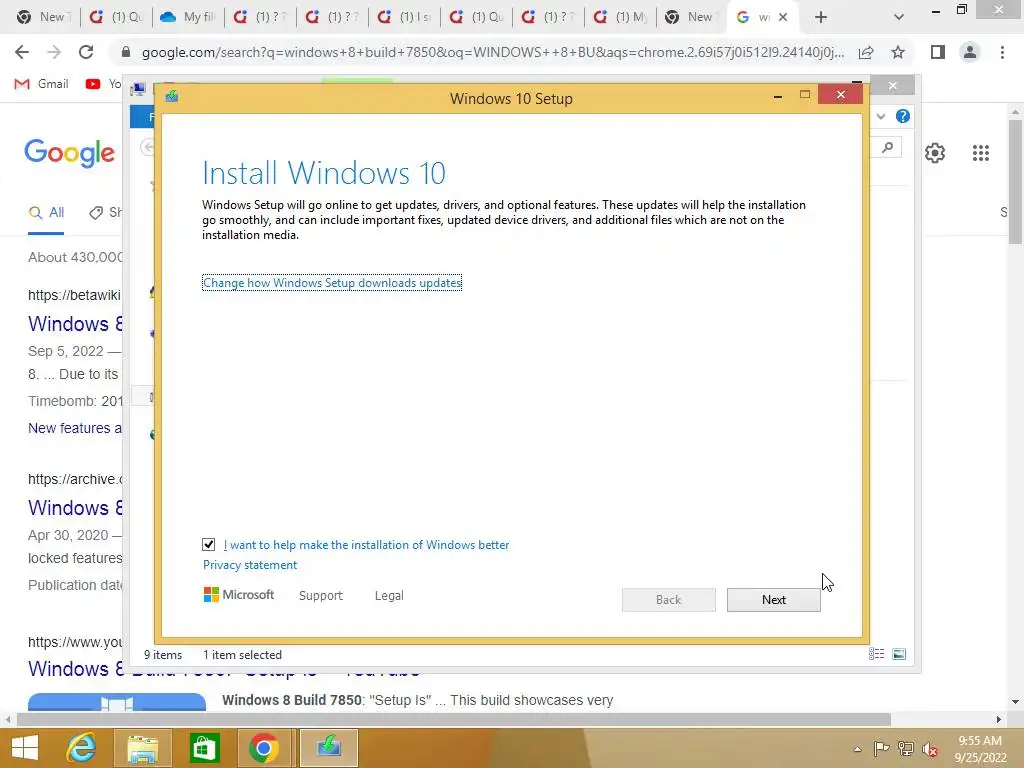Open the Support link

(x=321, y=596)
